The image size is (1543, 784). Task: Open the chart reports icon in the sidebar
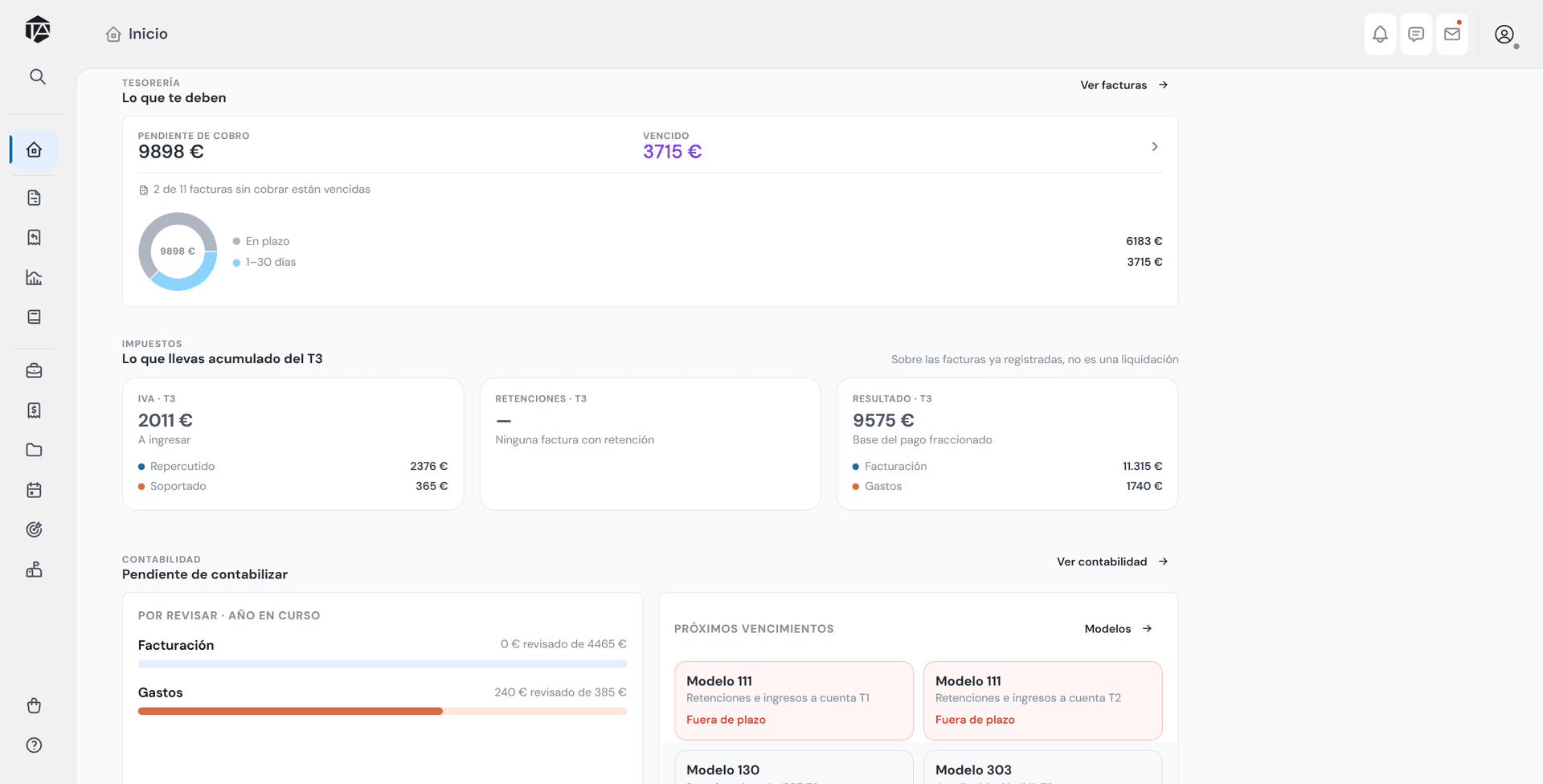(x=34, y=277)
